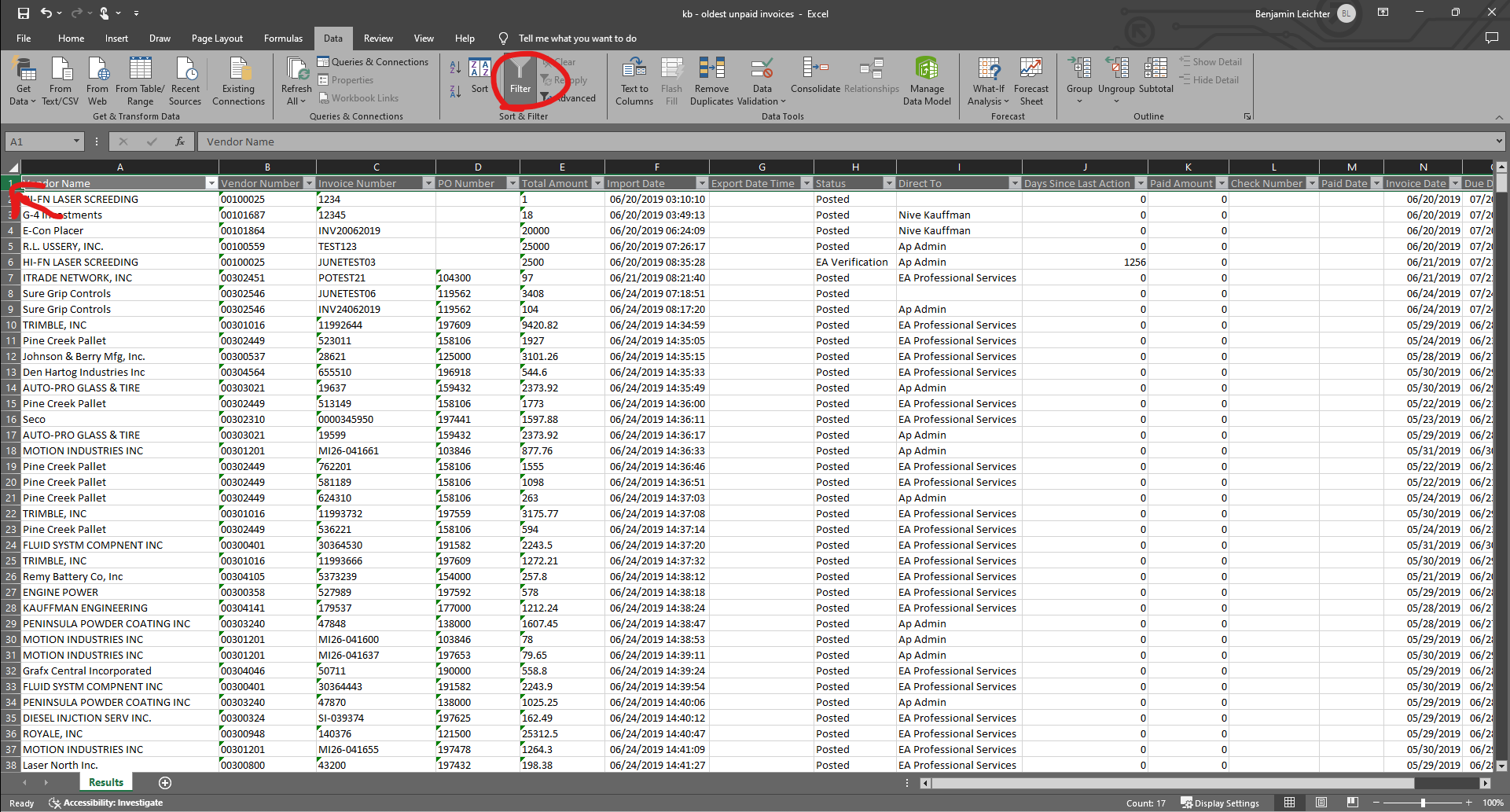
Task: Open Outline dialog launcher
Action: pos(1247,116)
